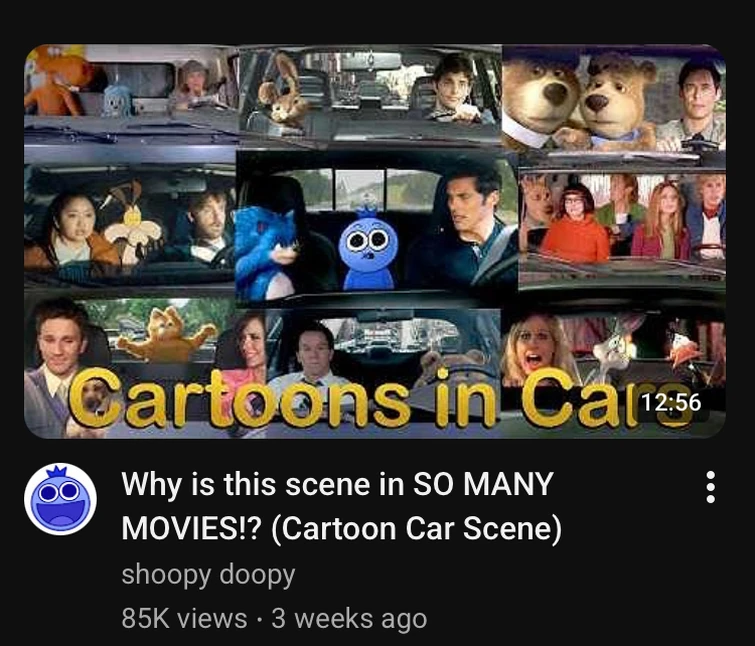This screenshot has height=646, width=755.
Task: Click the screaming blonde woman in thumbnail
Action: coord(537,347)
